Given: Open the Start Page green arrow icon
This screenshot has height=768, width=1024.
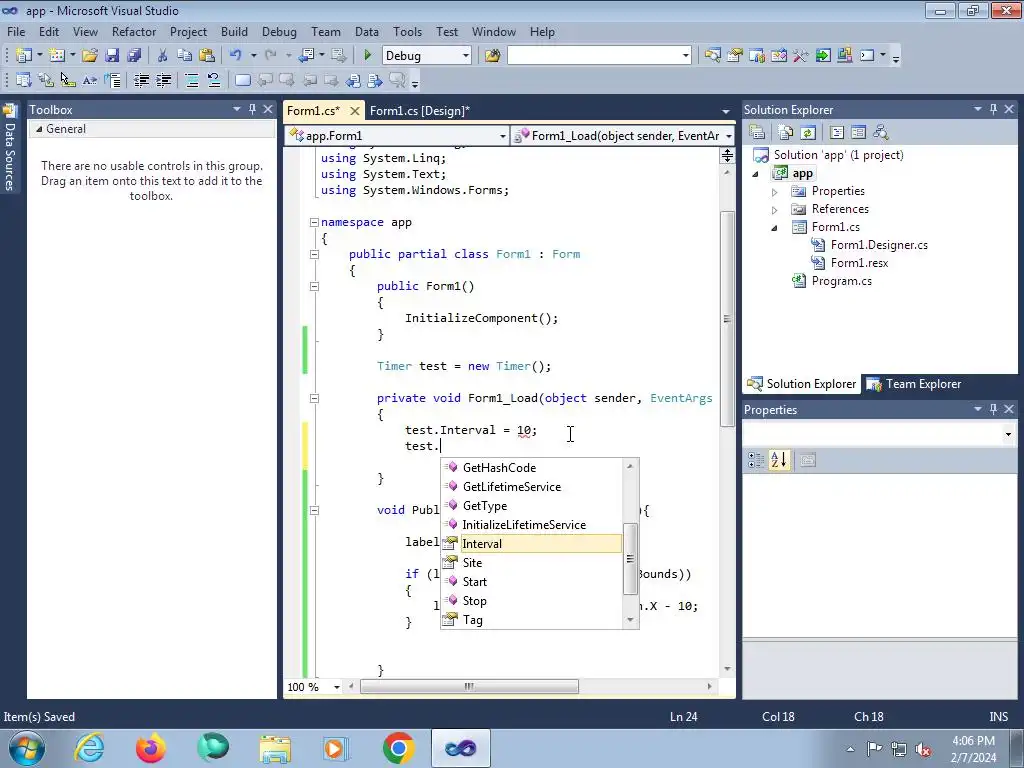Looking at the screenshot, I should (823, 56).
